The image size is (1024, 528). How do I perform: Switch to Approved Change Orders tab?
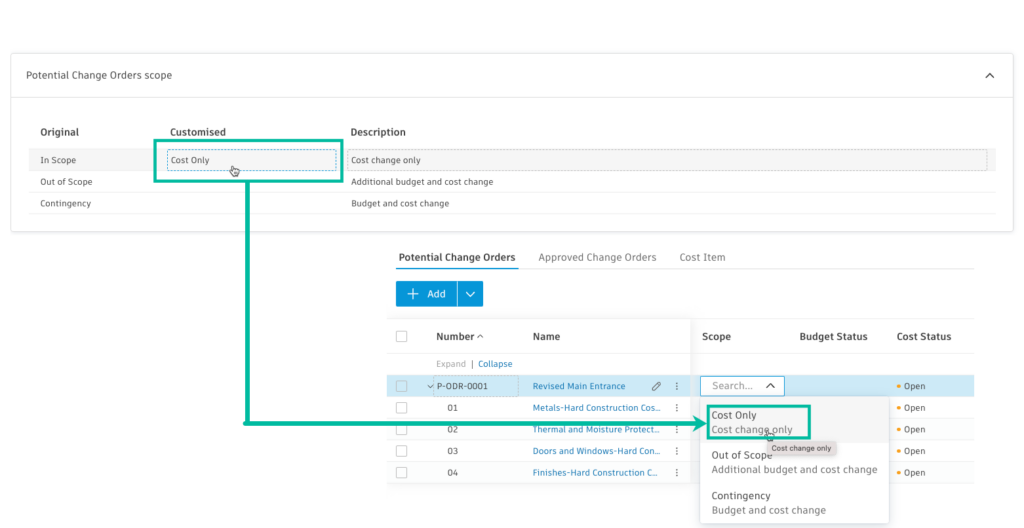coord(597,257)
